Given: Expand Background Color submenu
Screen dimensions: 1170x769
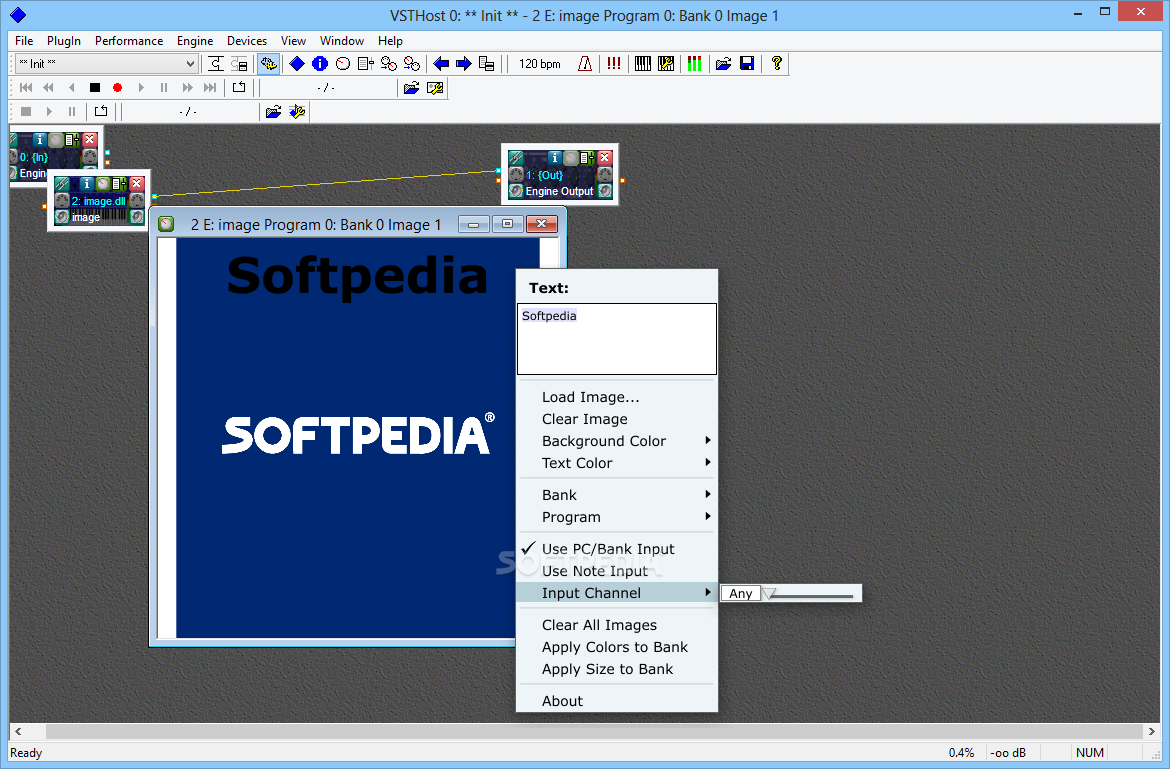Looking at the screenshot, I should pyautogui.click(x=616, y=441).
